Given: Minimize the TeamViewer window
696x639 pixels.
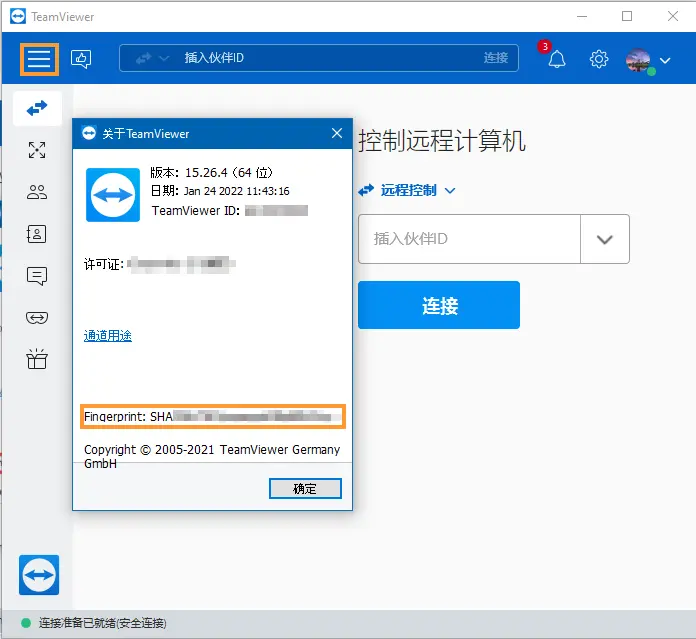Looking at the screenshot, I should tap(582, 16).
